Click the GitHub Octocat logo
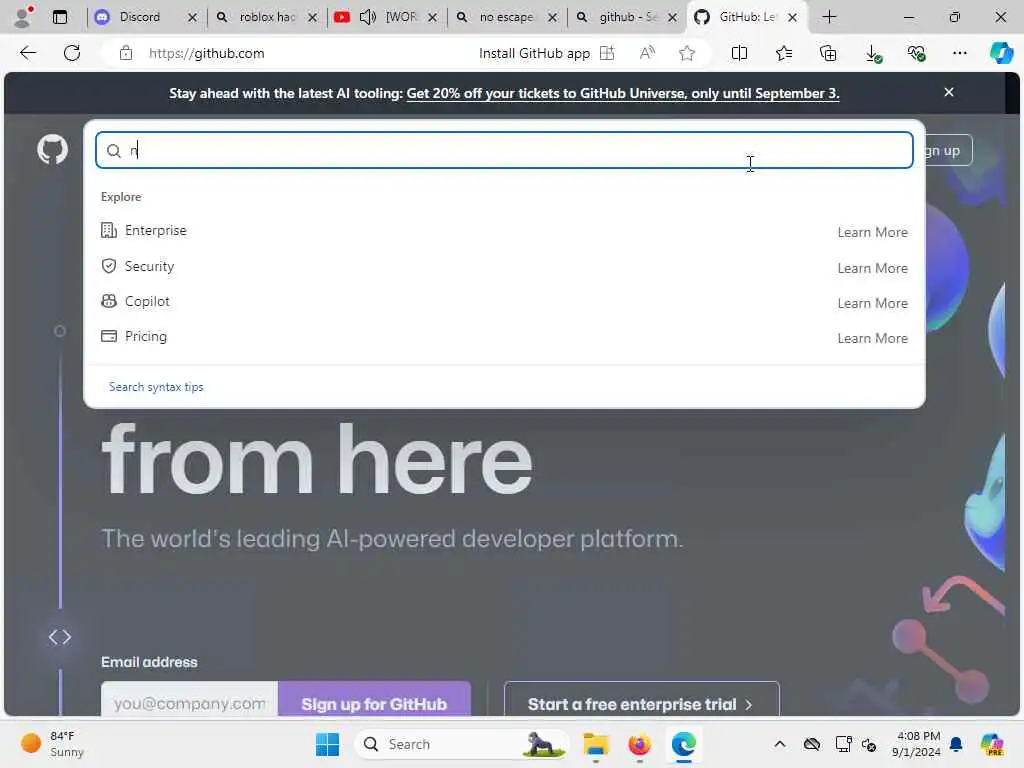Image resolution: width=1024 pixels, height=768 pixels. 52,150
